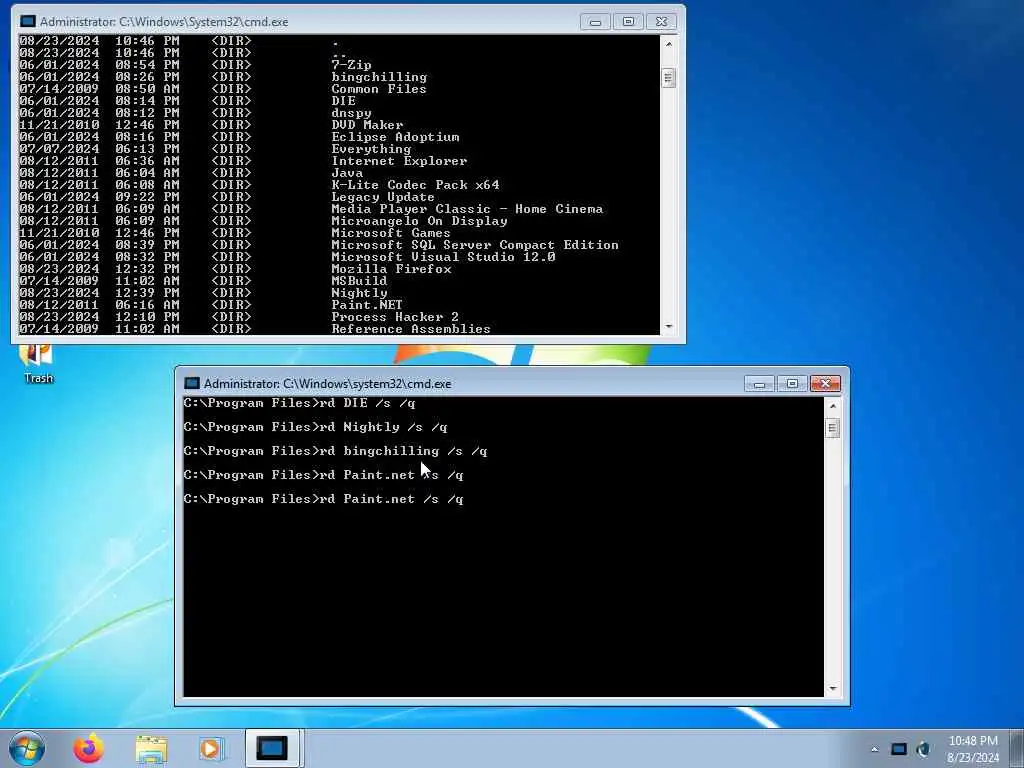This screenshot has width=1024, height=768.
Task: Click the 'rd DIE /s /q' command line
Action: coord(299,403)
